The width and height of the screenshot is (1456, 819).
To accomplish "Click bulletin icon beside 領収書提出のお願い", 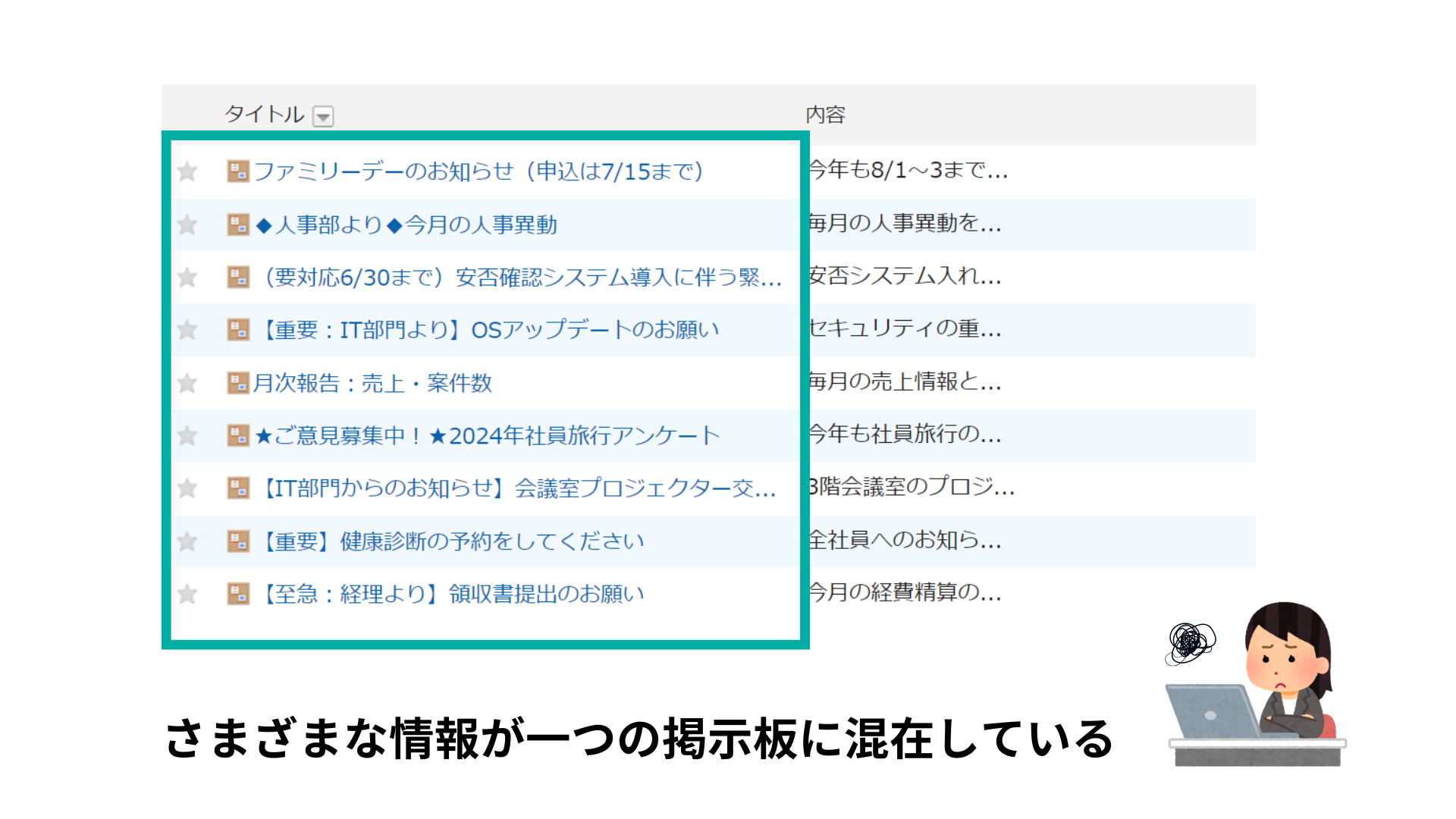I will pos(238,594).
